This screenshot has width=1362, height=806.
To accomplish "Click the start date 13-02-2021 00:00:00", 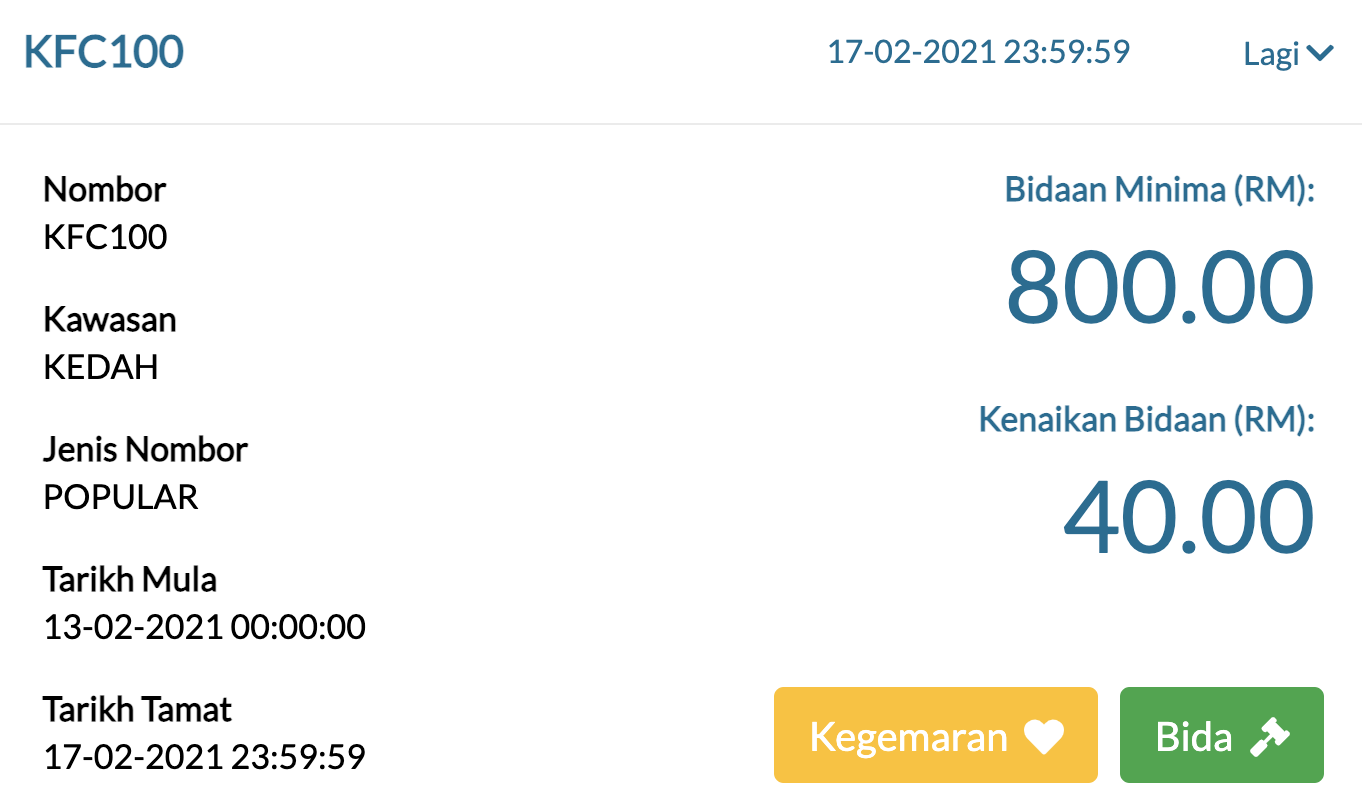I will click(205, 627).
